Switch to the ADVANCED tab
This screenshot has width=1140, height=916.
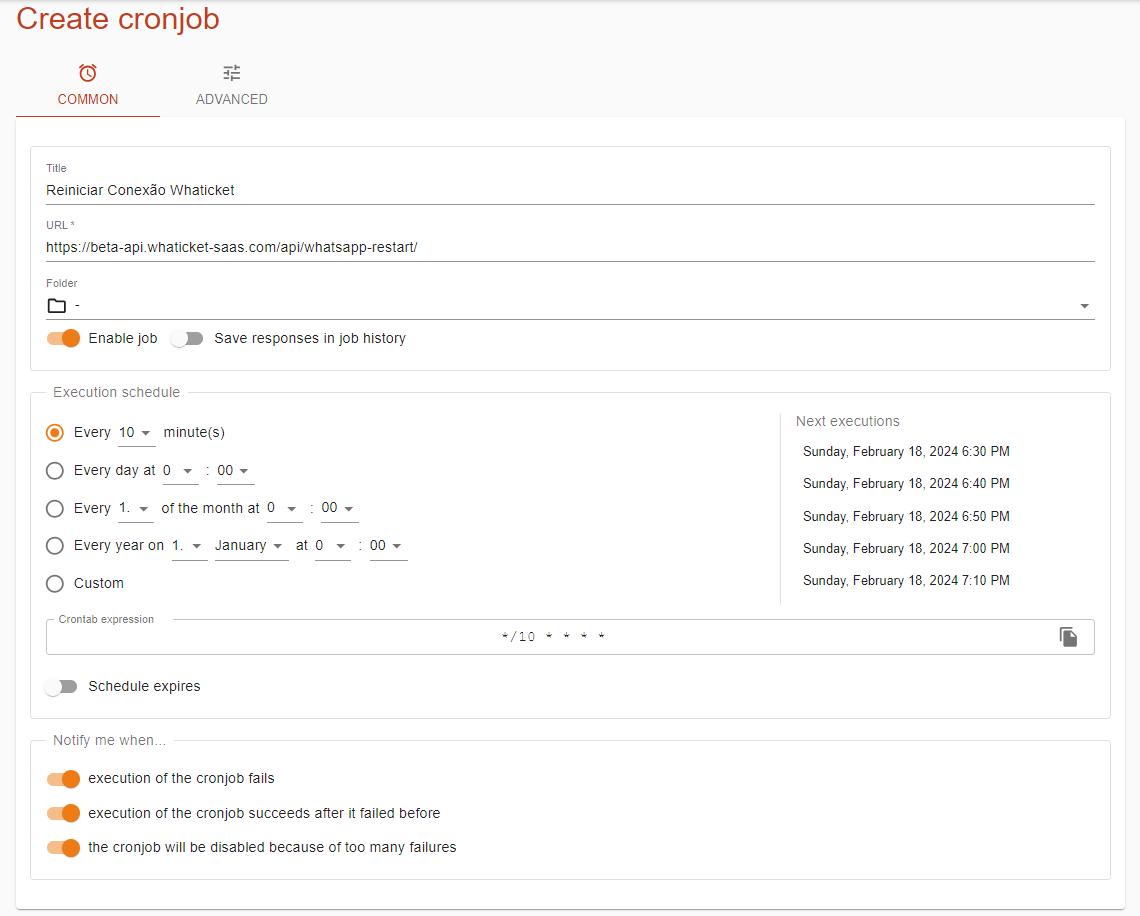232,88
